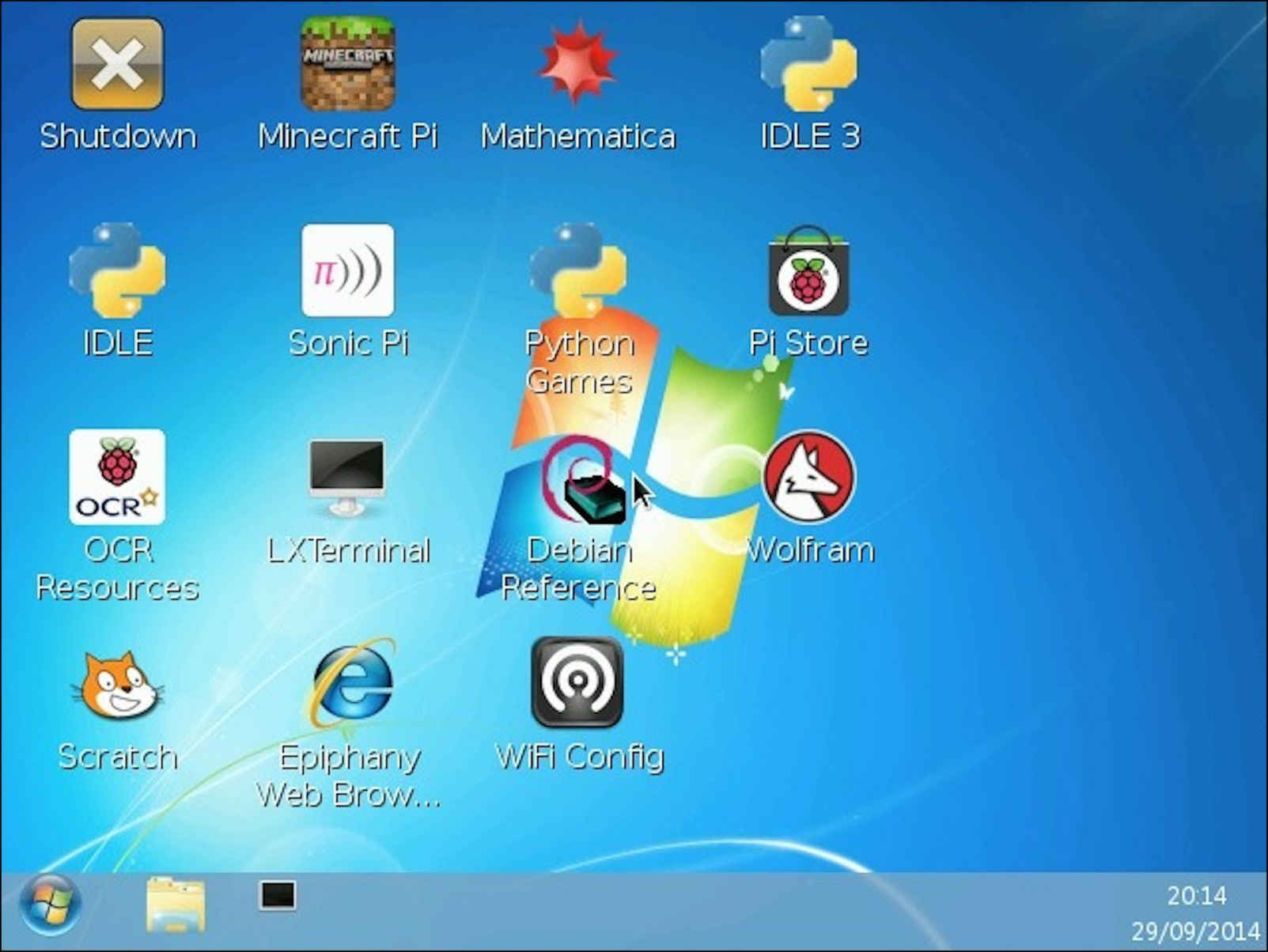Select the IDLE desktop icon
The image size is (1268, 952).
click(117, 270)
